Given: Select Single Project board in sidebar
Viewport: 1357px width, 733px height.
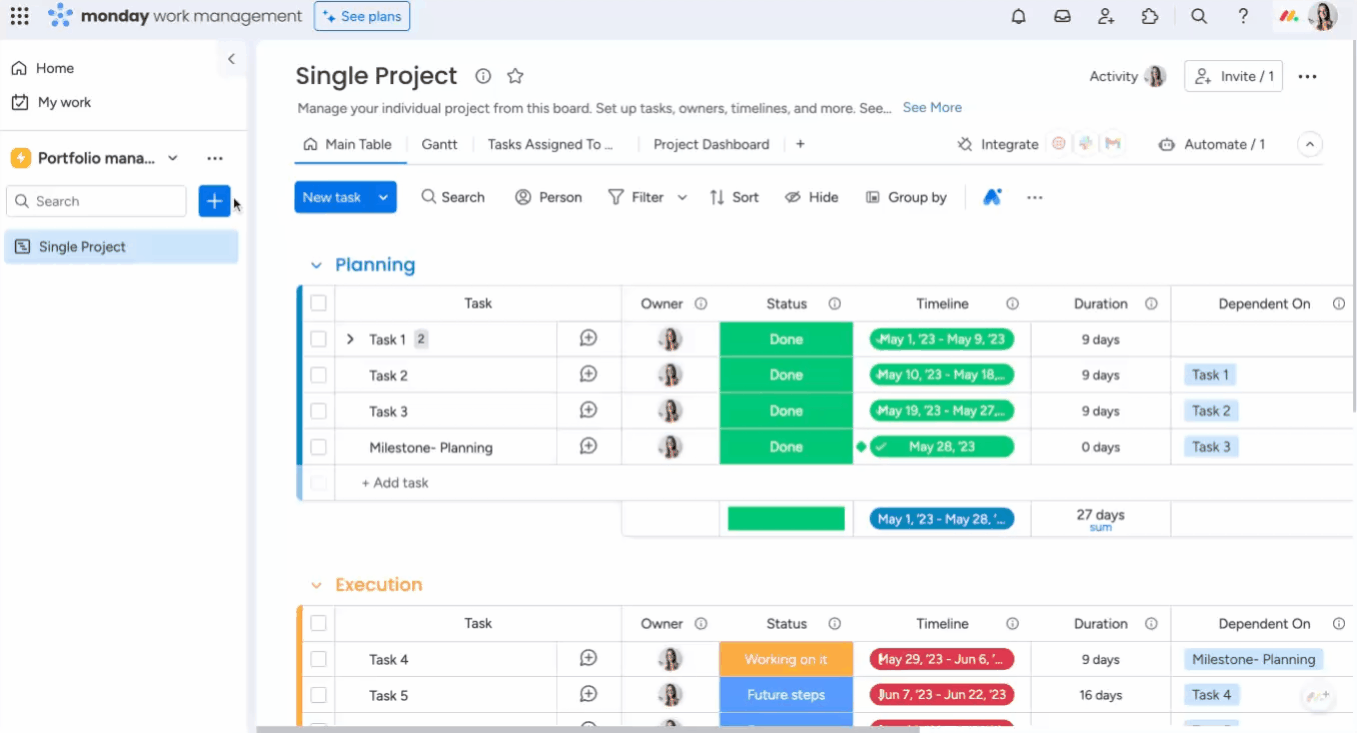Looking at the screenshot, I should (121, 247).
